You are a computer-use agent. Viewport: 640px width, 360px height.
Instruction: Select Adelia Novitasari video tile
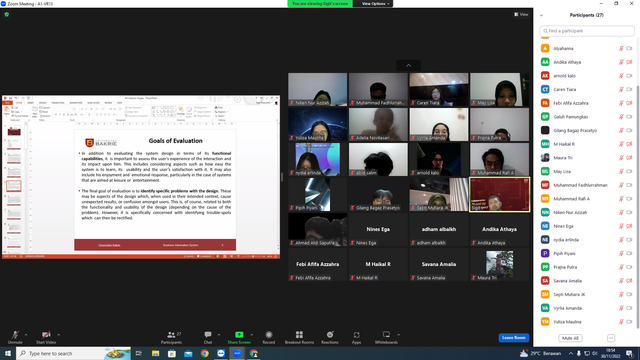pyautogui.click(x=378, y=124)
